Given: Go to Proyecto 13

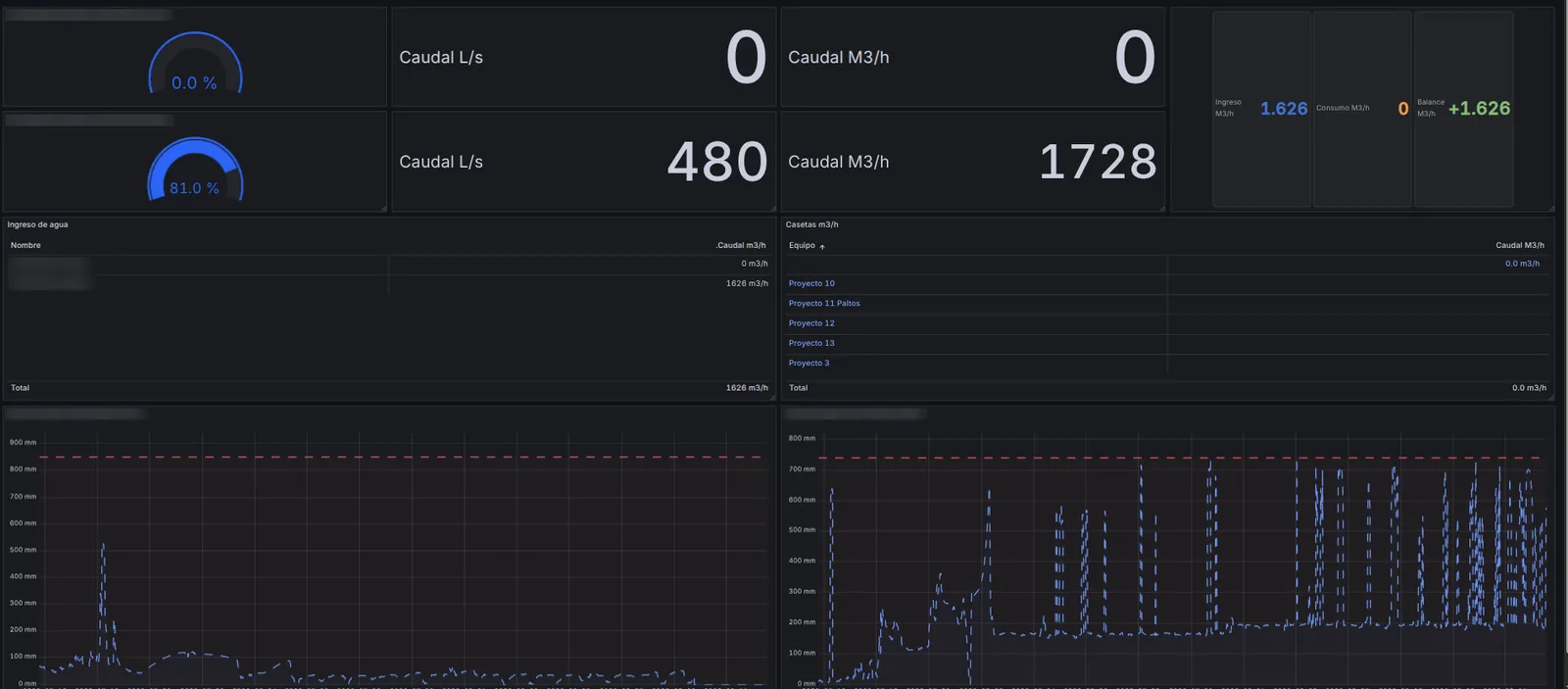Looking at the screenshot, I should tap(811, 343).
